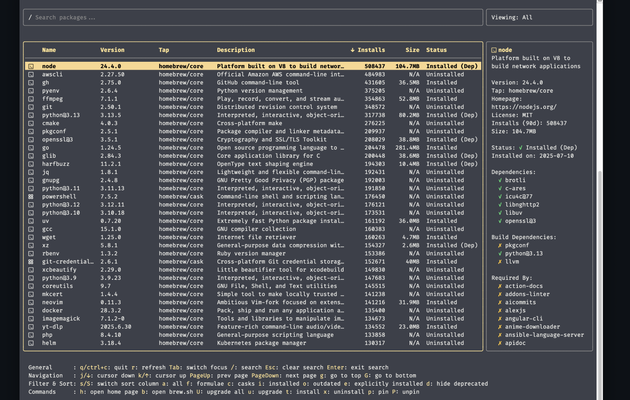
Task: Select the uv package row
Action: point(253,221)
